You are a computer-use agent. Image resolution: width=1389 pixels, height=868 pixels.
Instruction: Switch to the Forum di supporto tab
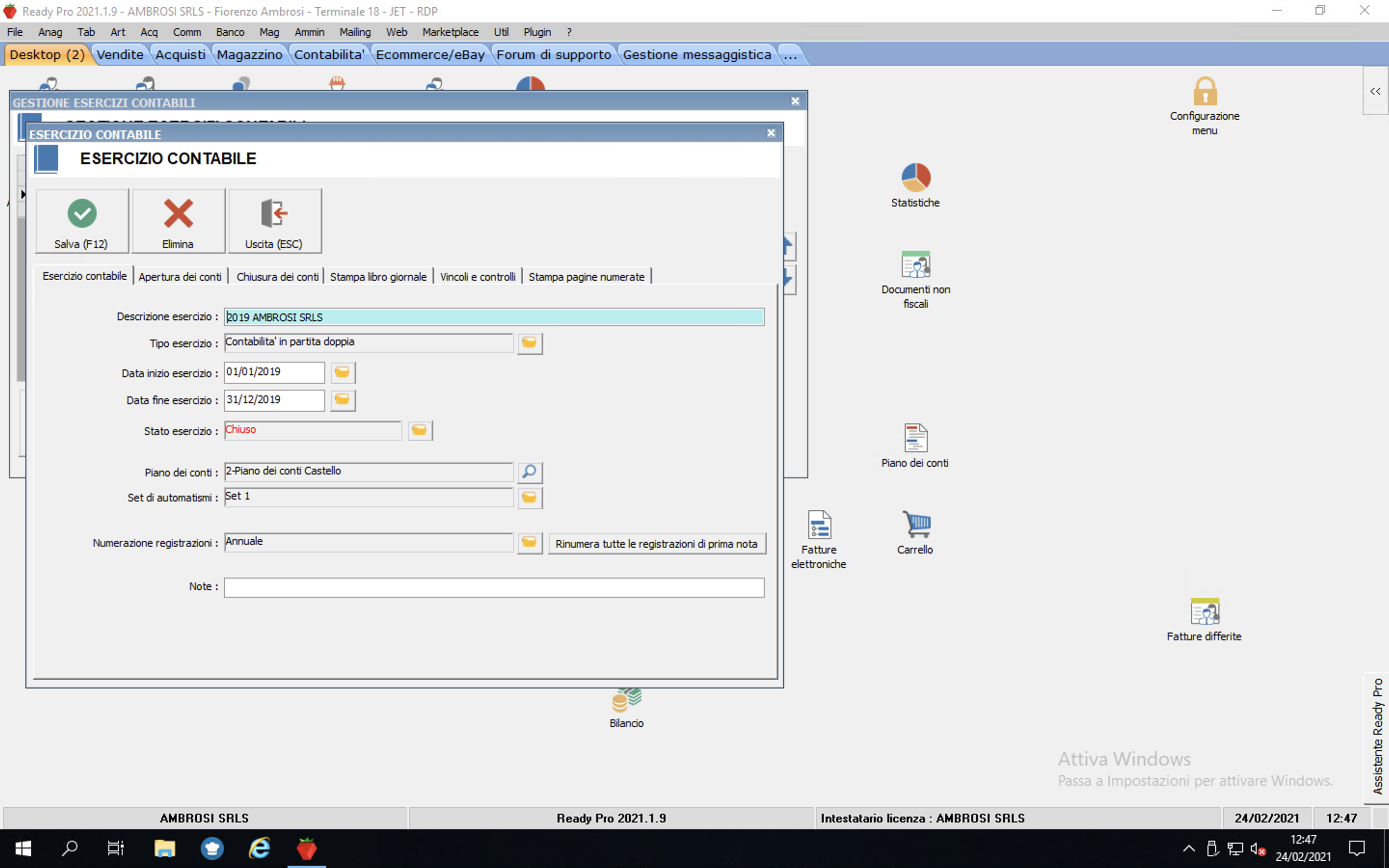(x=554, y=54)
